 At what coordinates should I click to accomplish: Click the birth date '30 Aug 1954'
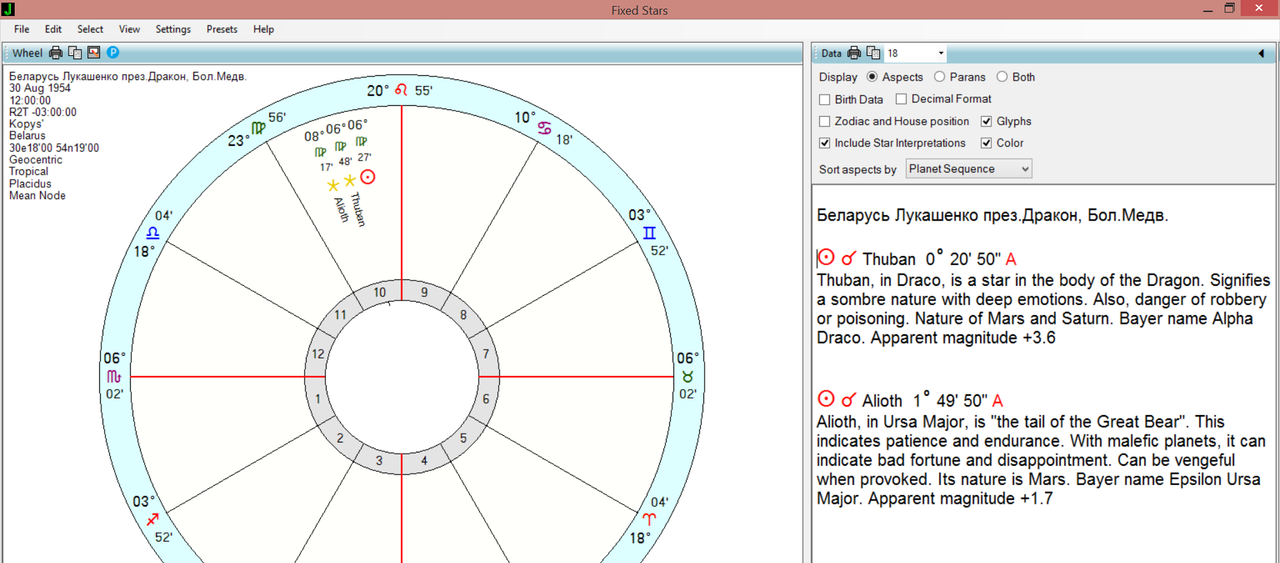[40, 88]
